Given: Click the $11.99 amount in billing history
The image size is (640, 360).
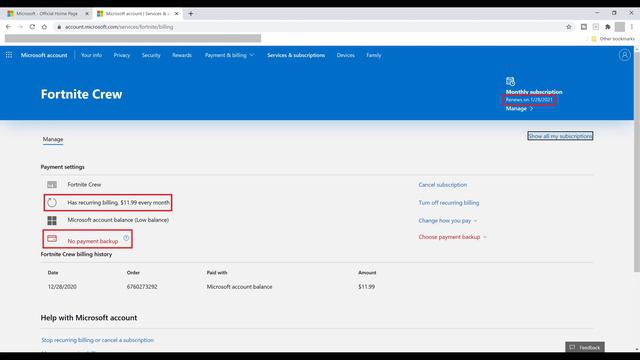Looking at the screenshot, I should (x=367, y=287).
